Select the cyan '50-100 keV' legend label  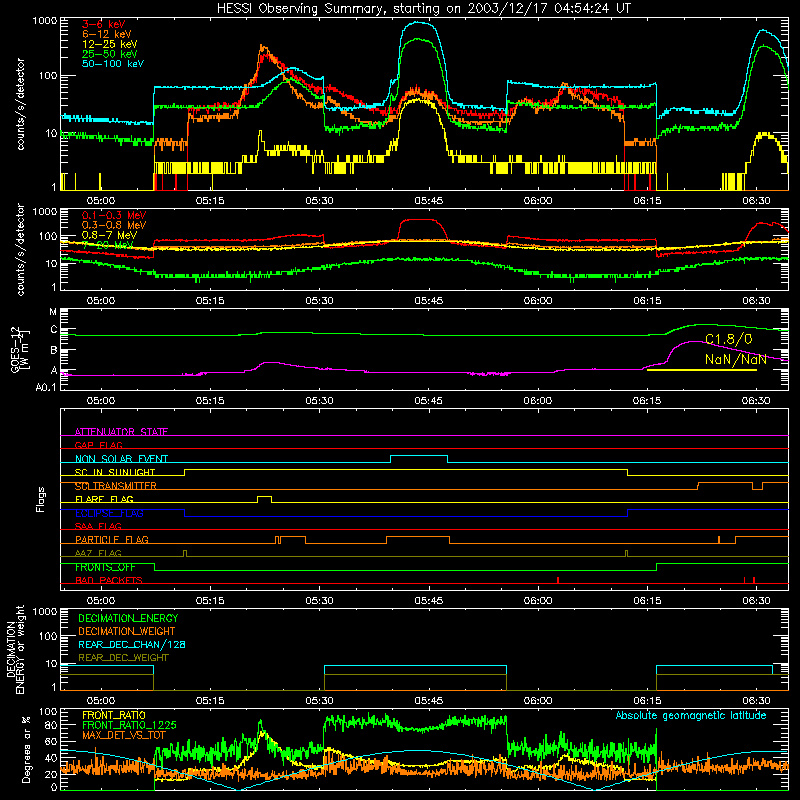click(x=112, y=64)
